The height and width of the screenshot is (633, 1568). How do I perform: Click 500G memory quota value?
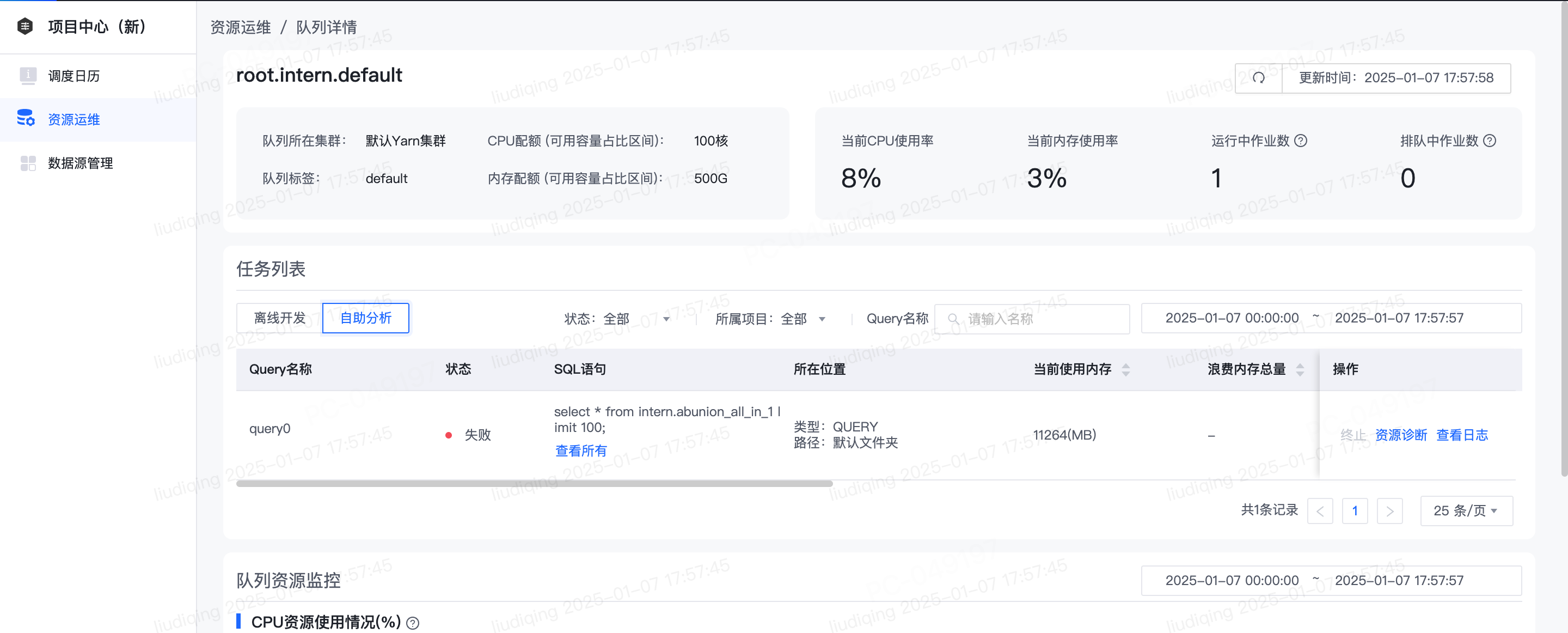click(710, 179)
